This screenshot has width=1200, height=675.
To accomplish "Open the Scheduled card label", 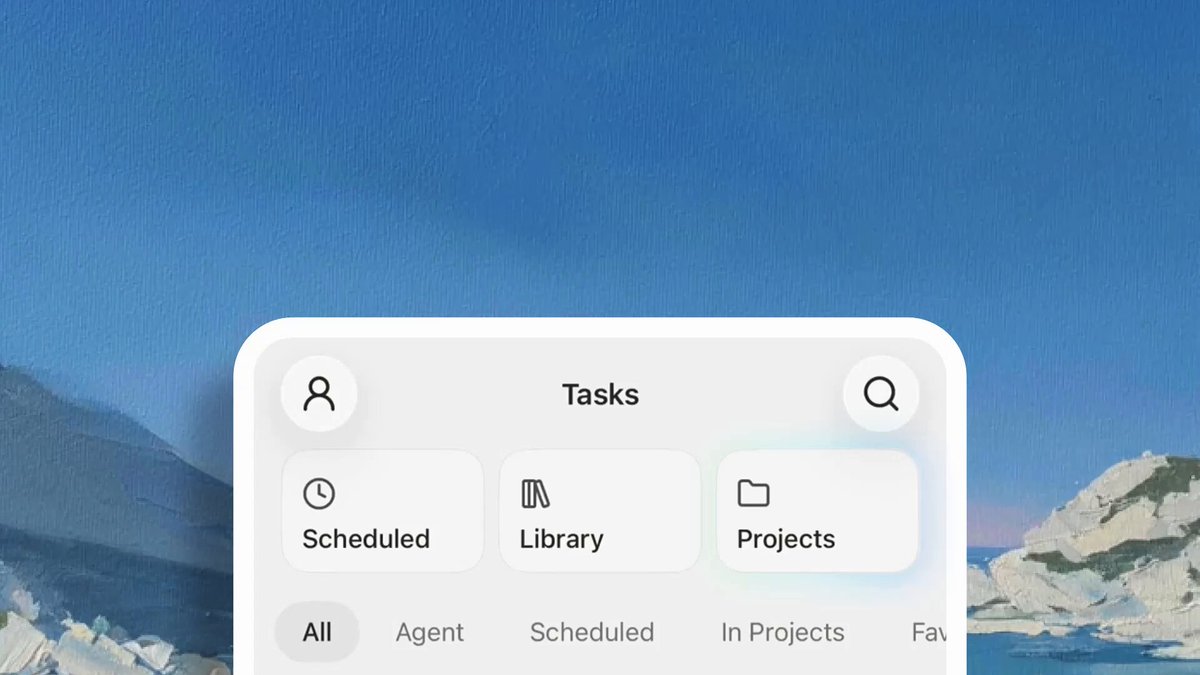I will (366, 539).
